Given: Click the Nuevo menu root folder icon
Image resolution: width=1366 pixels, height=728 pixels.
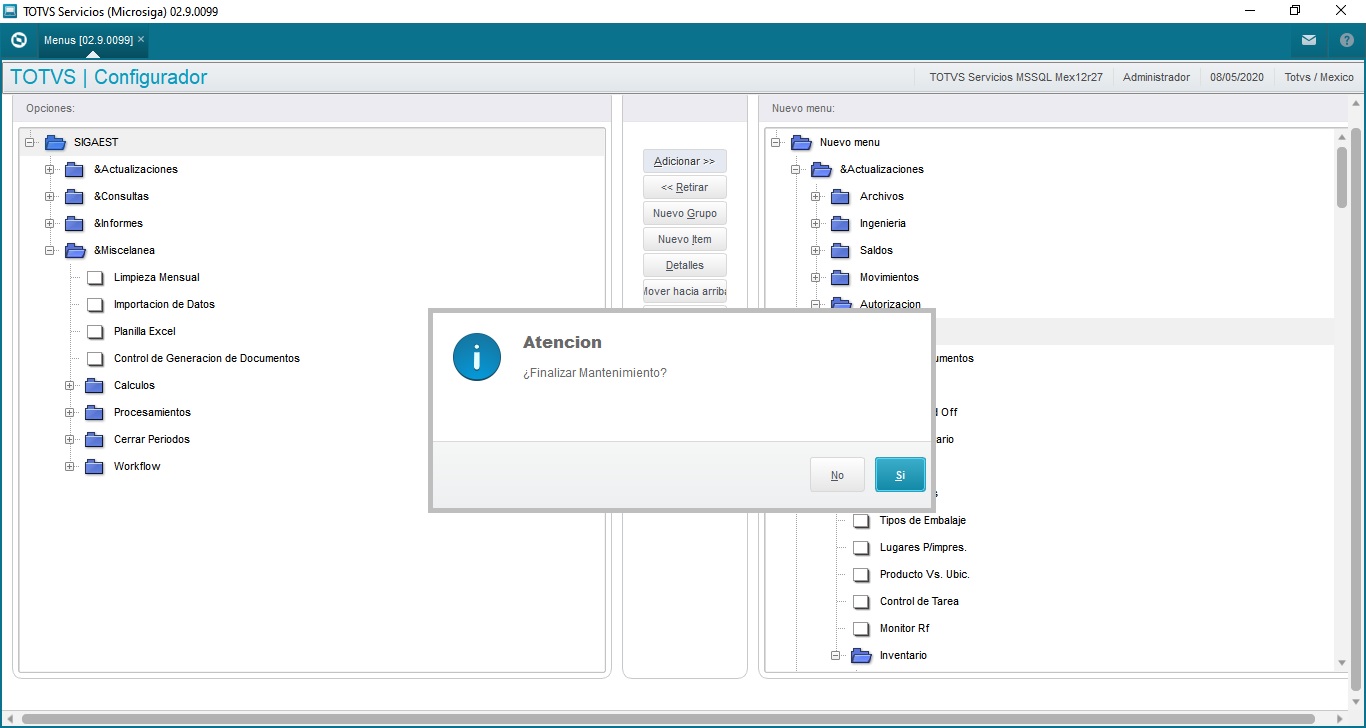Looking at the screenshot, I should tap(801, 142).
